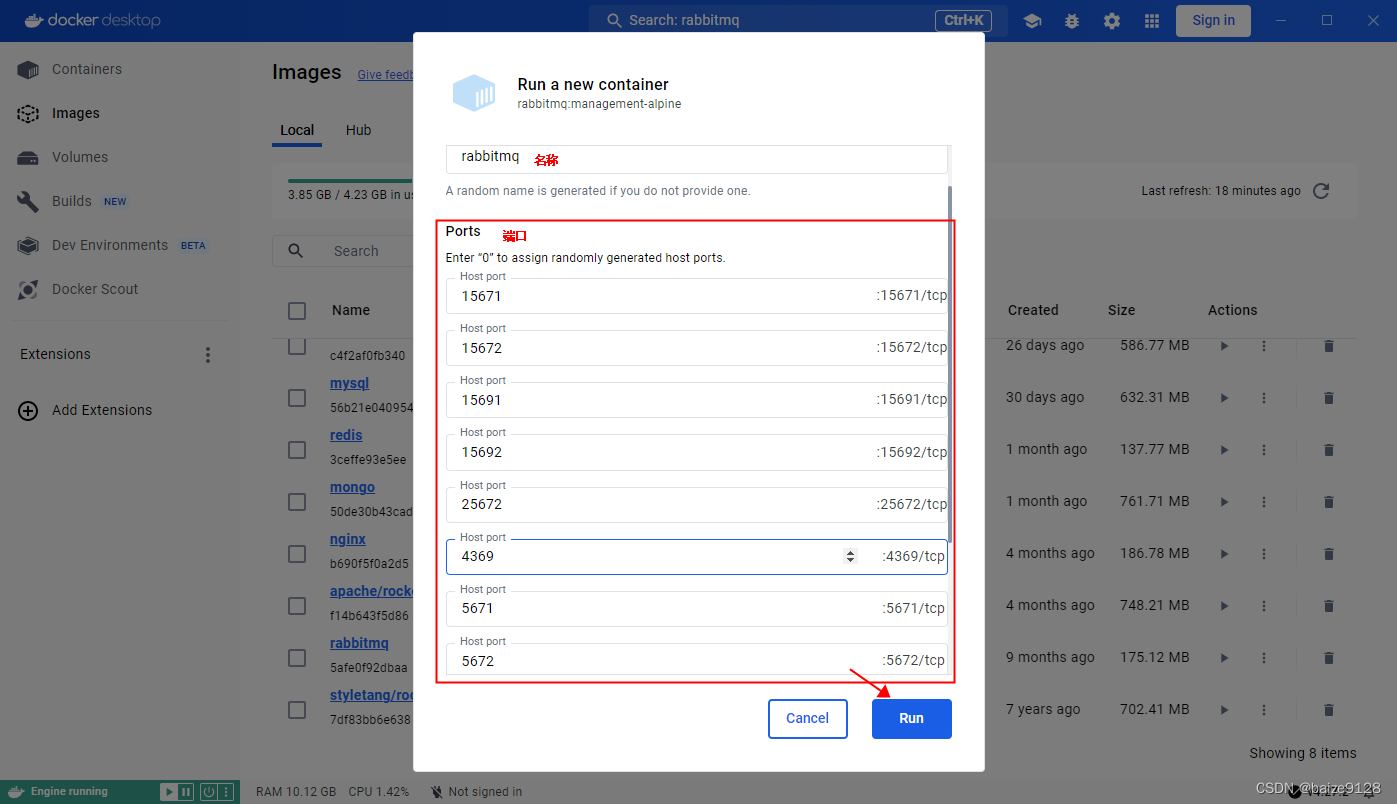Open the Give feedback link
The image size is (1397, 804).
pyautogui.click(x=385, y=75)
